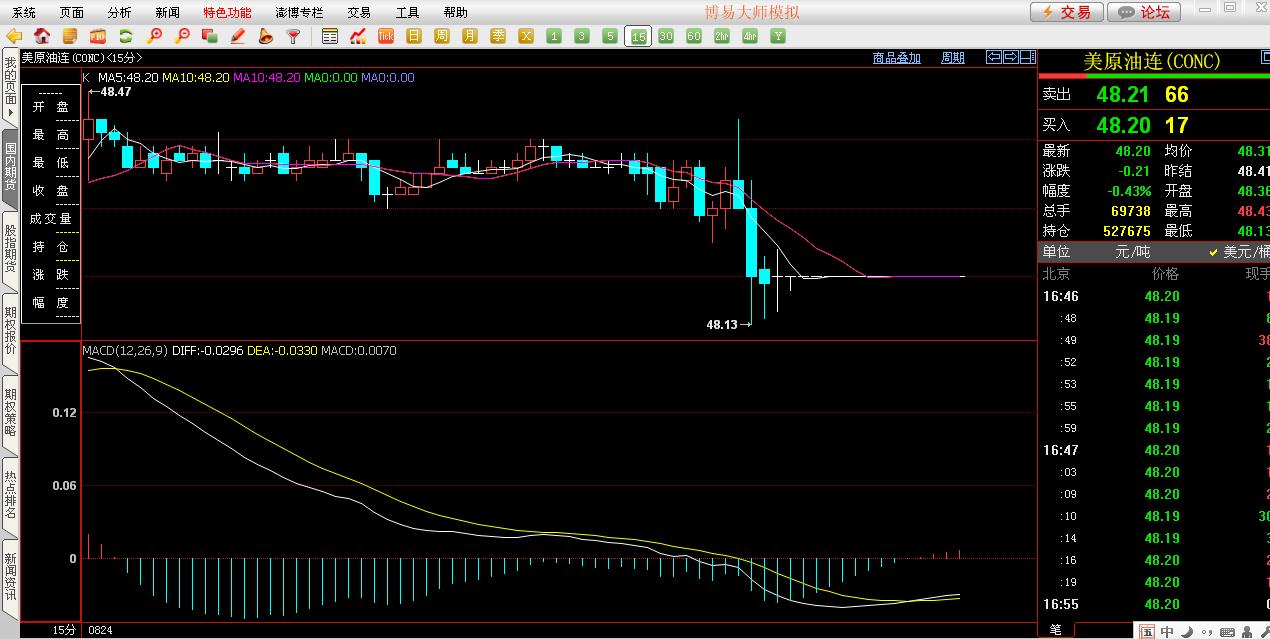Switch to daily chart with 日 icon
This screenshot has width=1270, height=639.
[414, 37]
